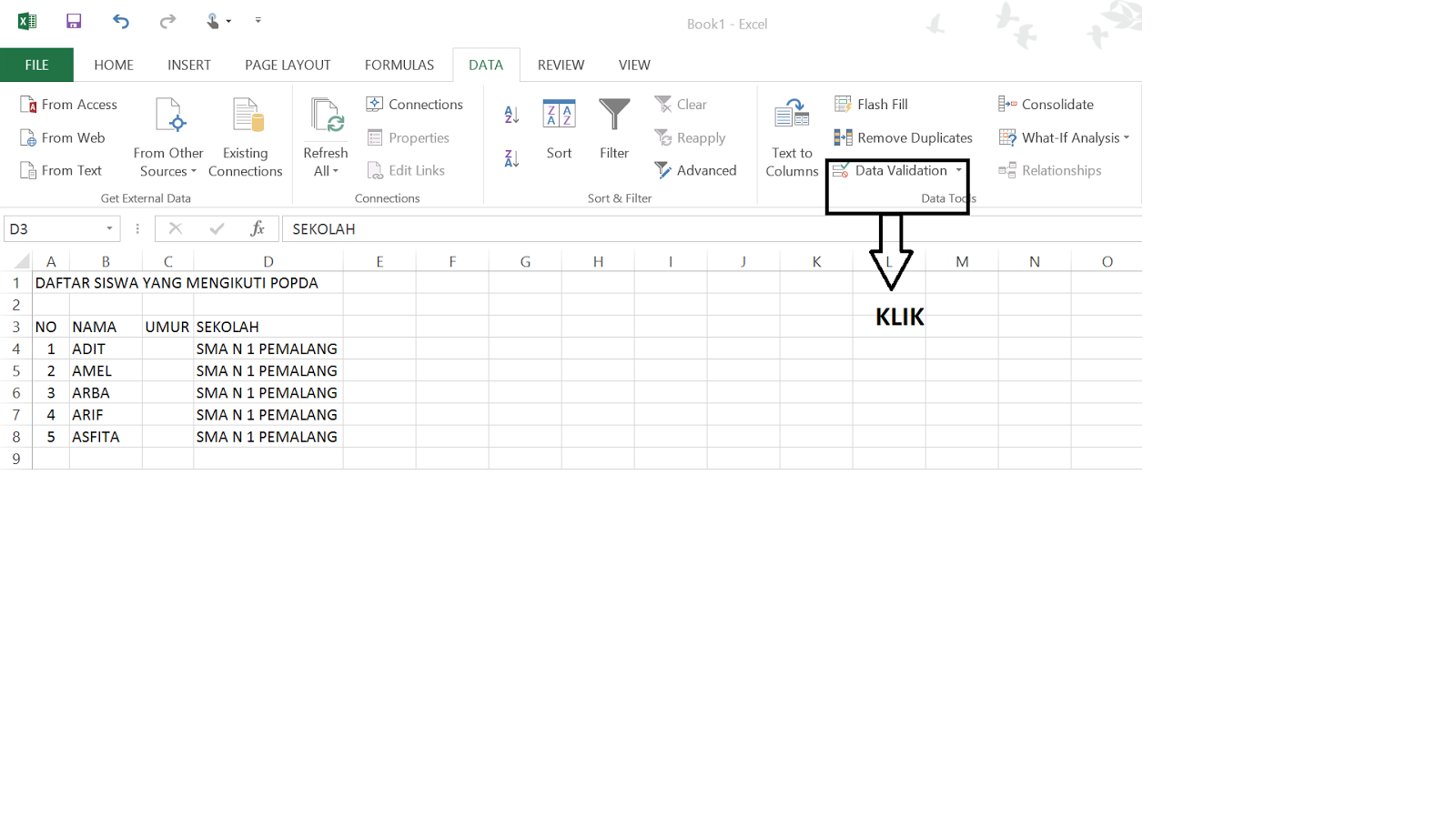Open the REVIEW ribbon tab
Viewport: 1456px width, 819px height.
click(x=561, y=65)
